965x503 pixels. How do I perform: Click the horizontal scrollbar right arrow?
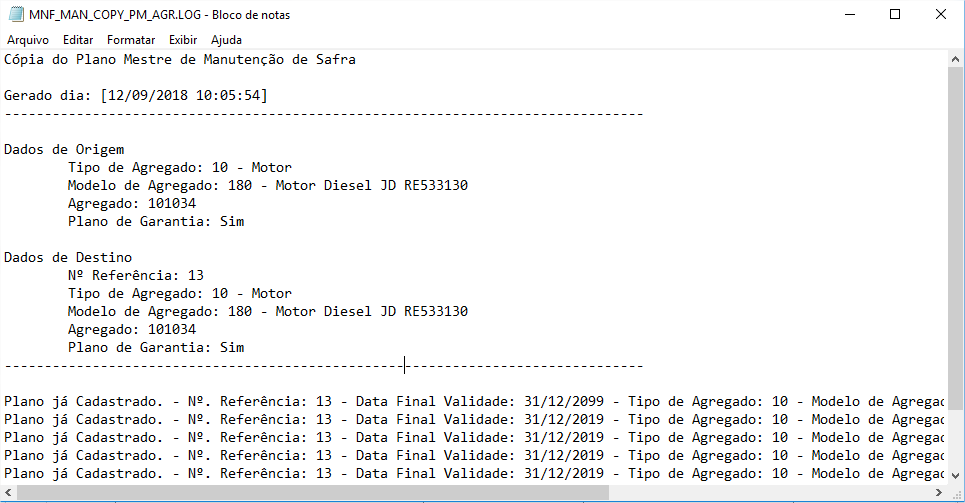939,493
